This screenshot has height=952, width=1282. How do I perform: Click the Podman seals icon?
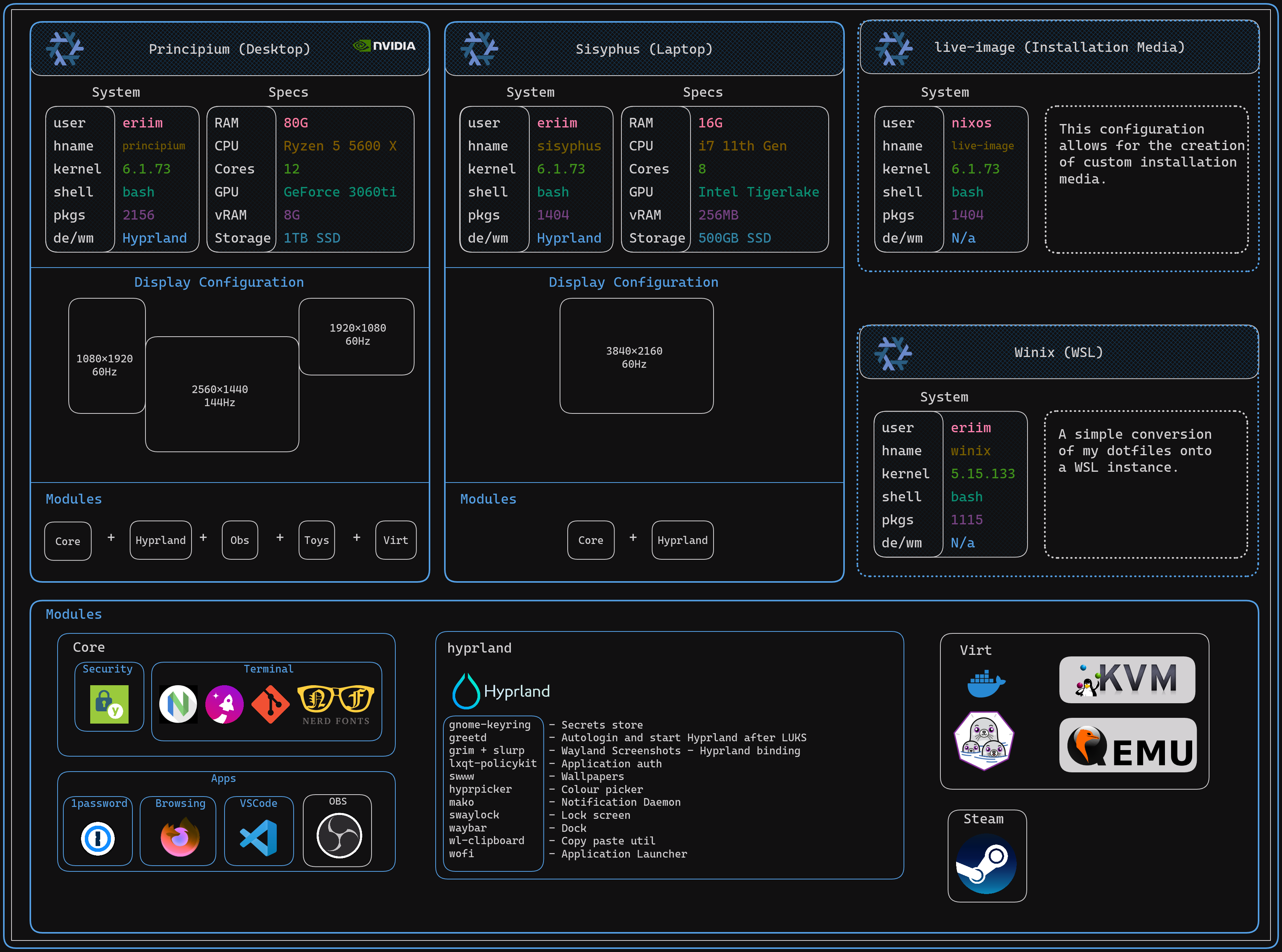click(x=984, y=741)
